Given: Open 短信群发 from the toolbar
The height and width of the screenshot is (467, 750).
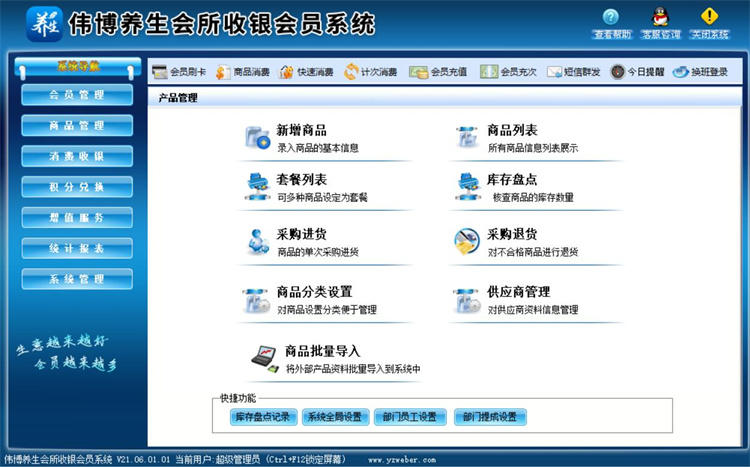Looking at the screenshot, I should pyautogui.click(x=573, y=72).
